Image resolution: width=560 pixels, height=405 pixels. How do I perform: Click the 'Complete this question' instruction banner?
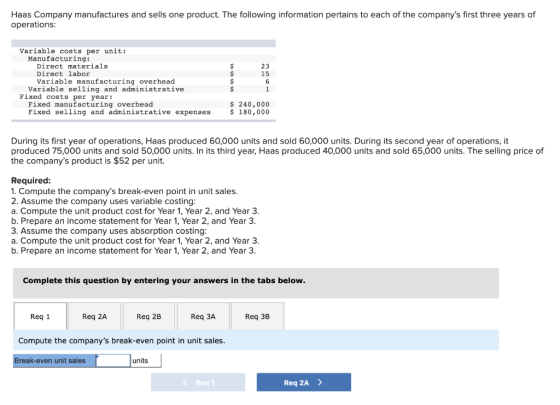point(256,283)
